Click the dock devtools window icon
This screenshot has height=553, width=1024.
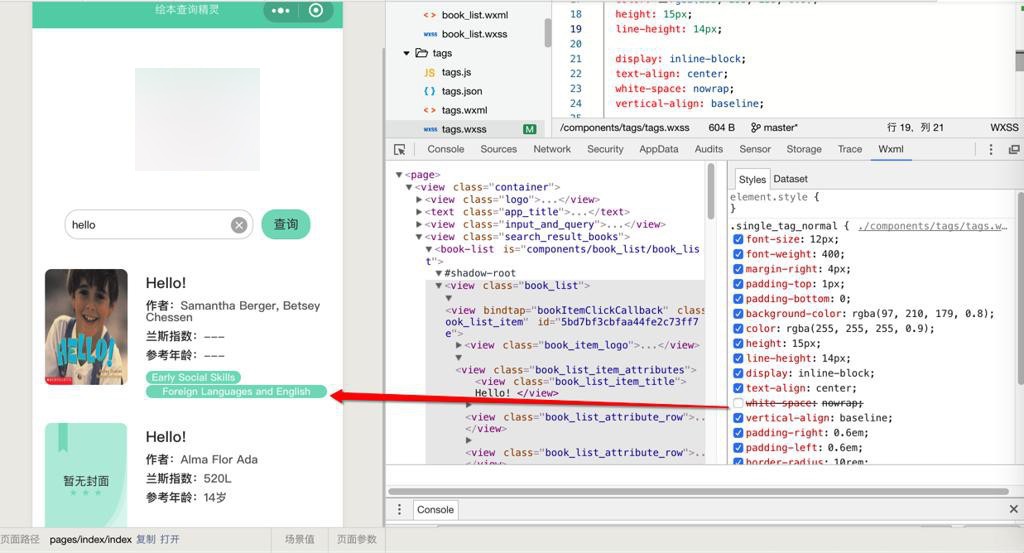pyautogui.click(x=1014, y=150)
